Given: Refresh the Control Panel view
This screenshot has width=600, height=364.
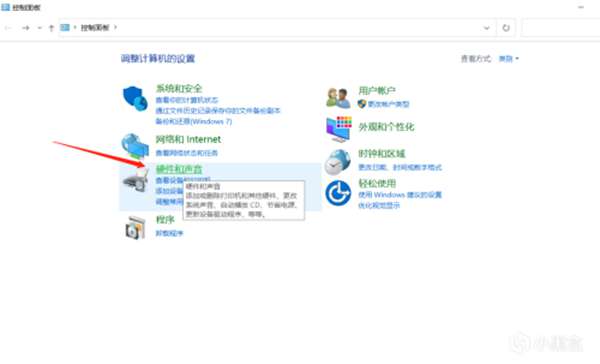Looking at the screenshot, I should (x=506, y=28).
